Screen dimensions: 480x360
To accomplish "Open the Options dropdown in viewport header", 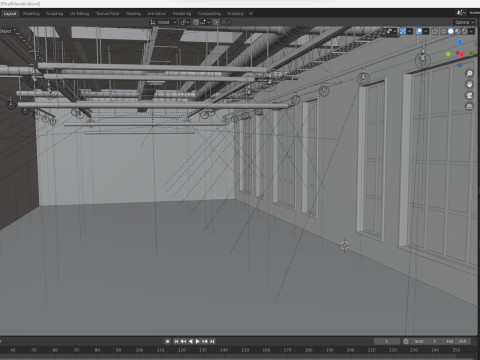I will pyautogui.click(x=464, y=22).
